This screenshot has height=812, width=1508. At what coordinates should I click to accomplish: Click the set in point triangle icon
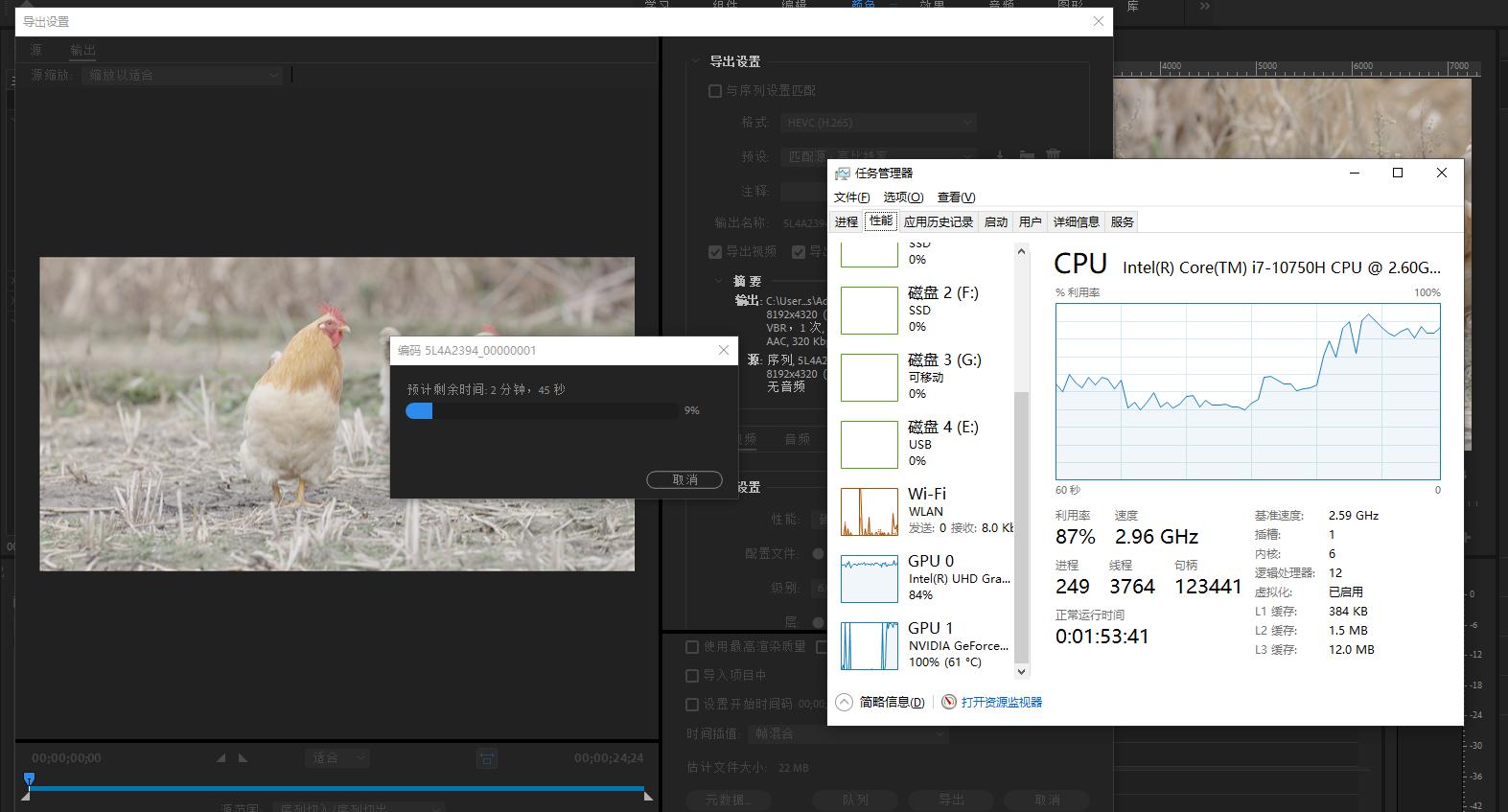(220, 758)
